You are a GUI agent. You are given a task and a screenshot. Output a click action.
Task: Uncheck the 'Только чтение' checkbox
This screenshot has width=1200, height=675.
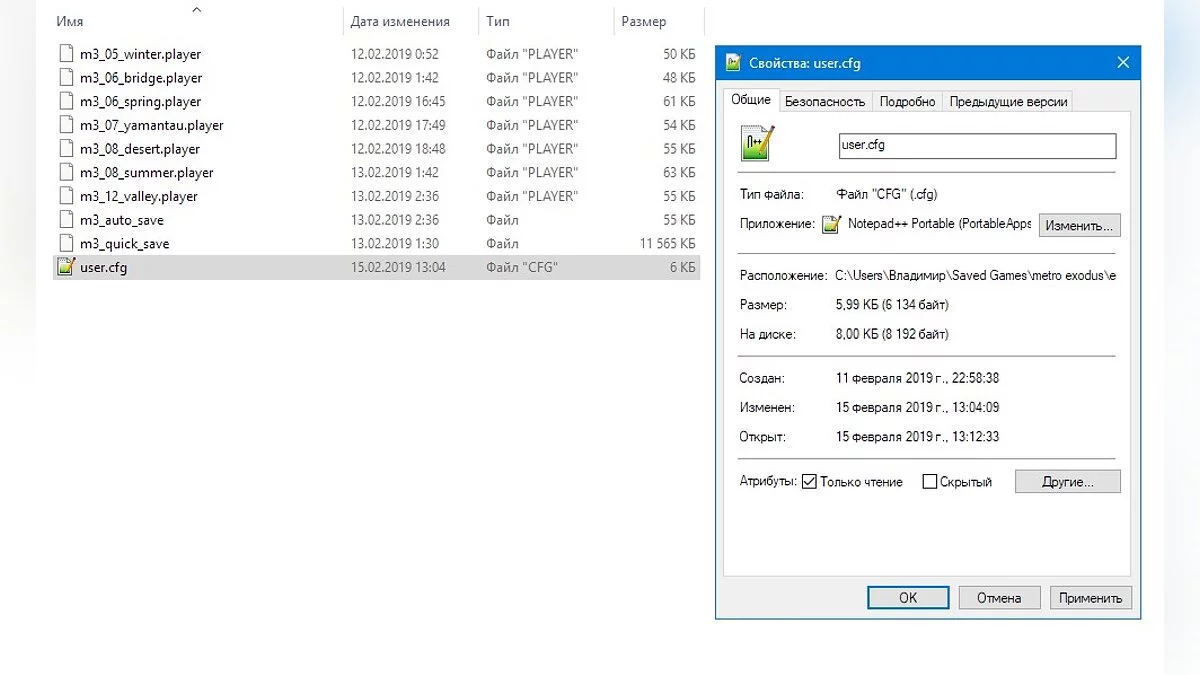[809, 482]
